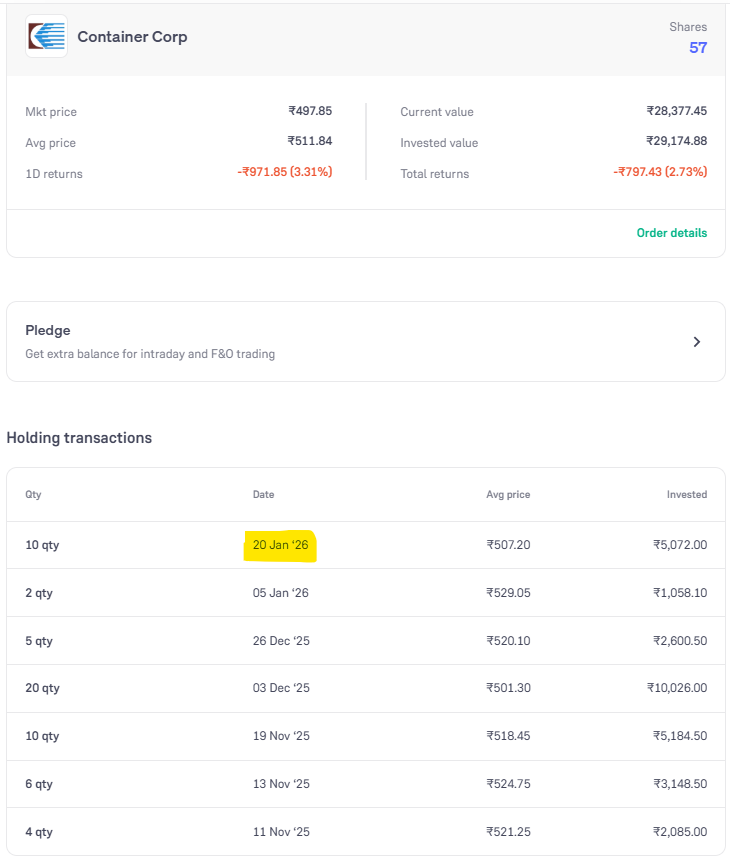Click avg price ₹520.10

click(x=508, y=641)
